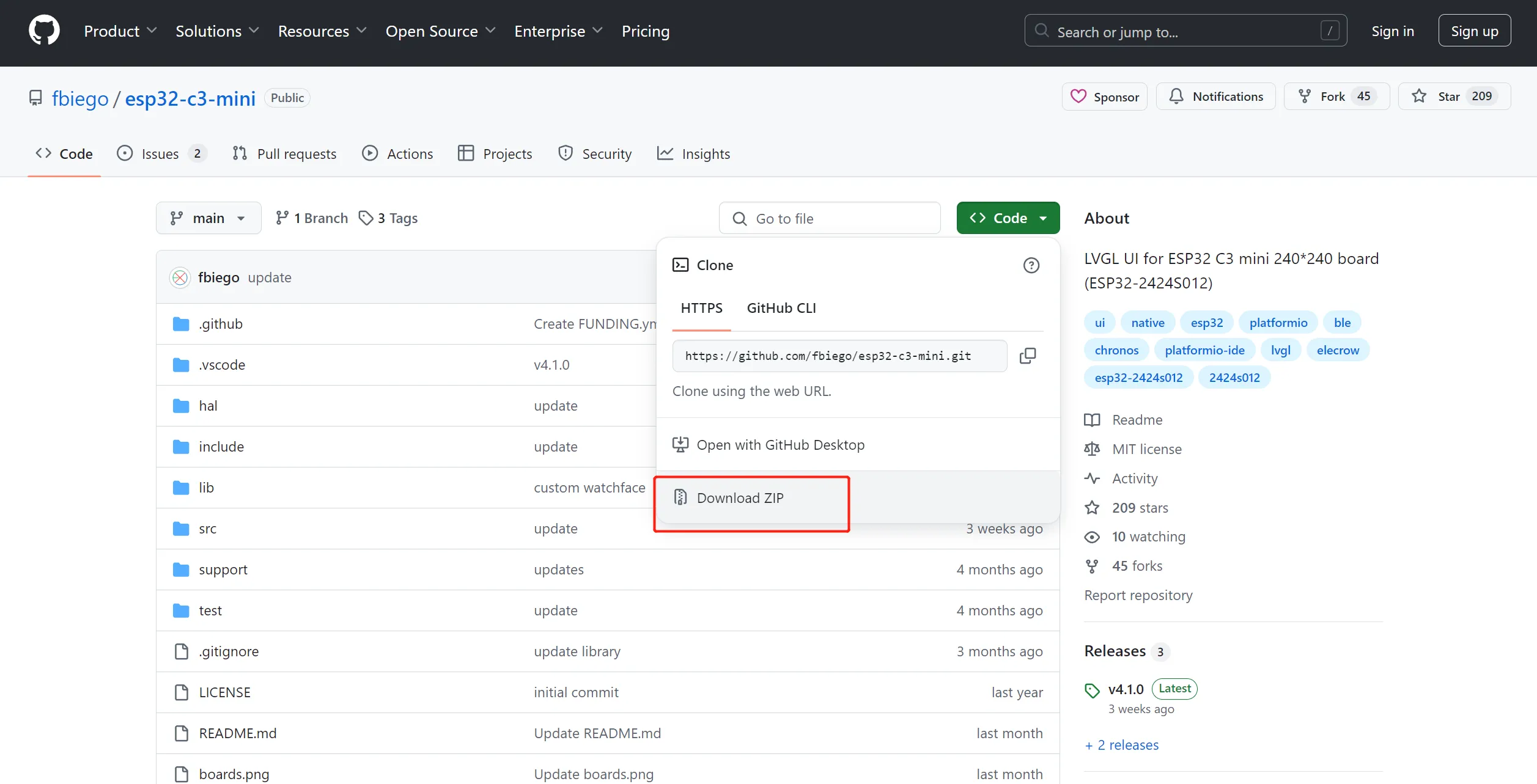Open the .vscode folder
Image resolution: width=1537 pixels, height=784 pixels.
coord(222,365)
